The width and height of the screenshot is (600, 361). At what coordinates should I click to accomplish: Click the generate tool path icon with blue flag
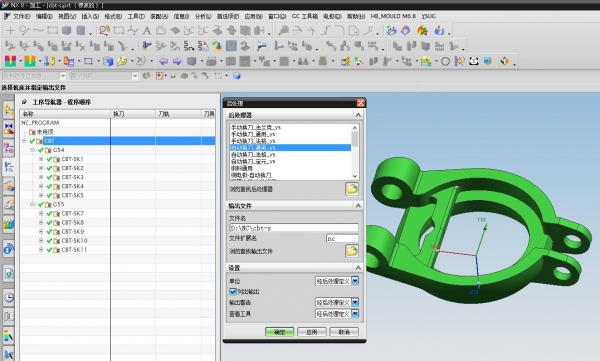point(147,46)
